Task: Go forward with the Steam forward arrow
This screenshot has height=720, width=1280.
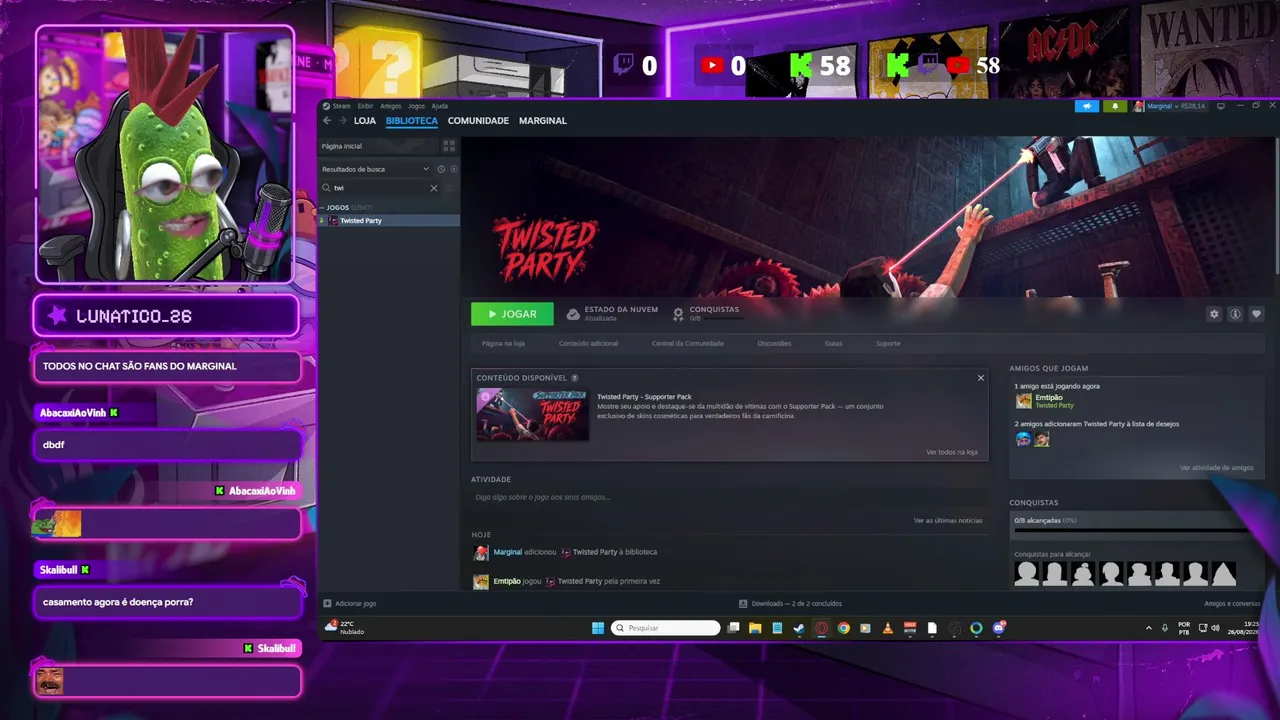Action: pyautogui.click(x=343, y=121)
